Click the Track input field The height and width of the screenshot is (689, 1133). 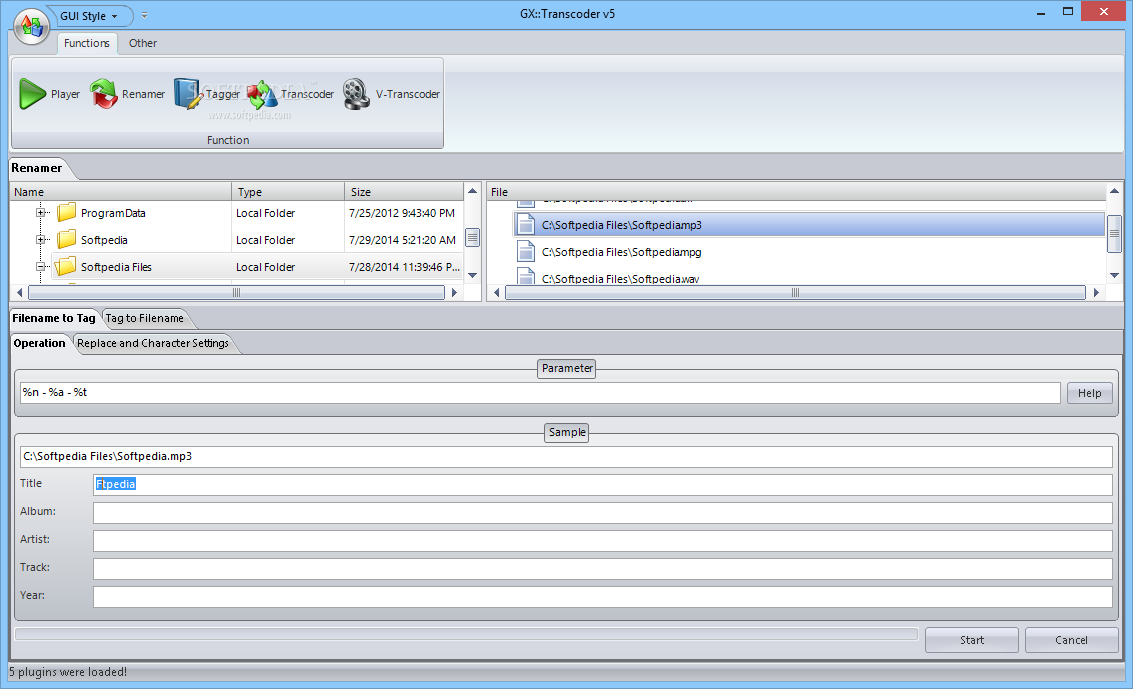(603, 569)
